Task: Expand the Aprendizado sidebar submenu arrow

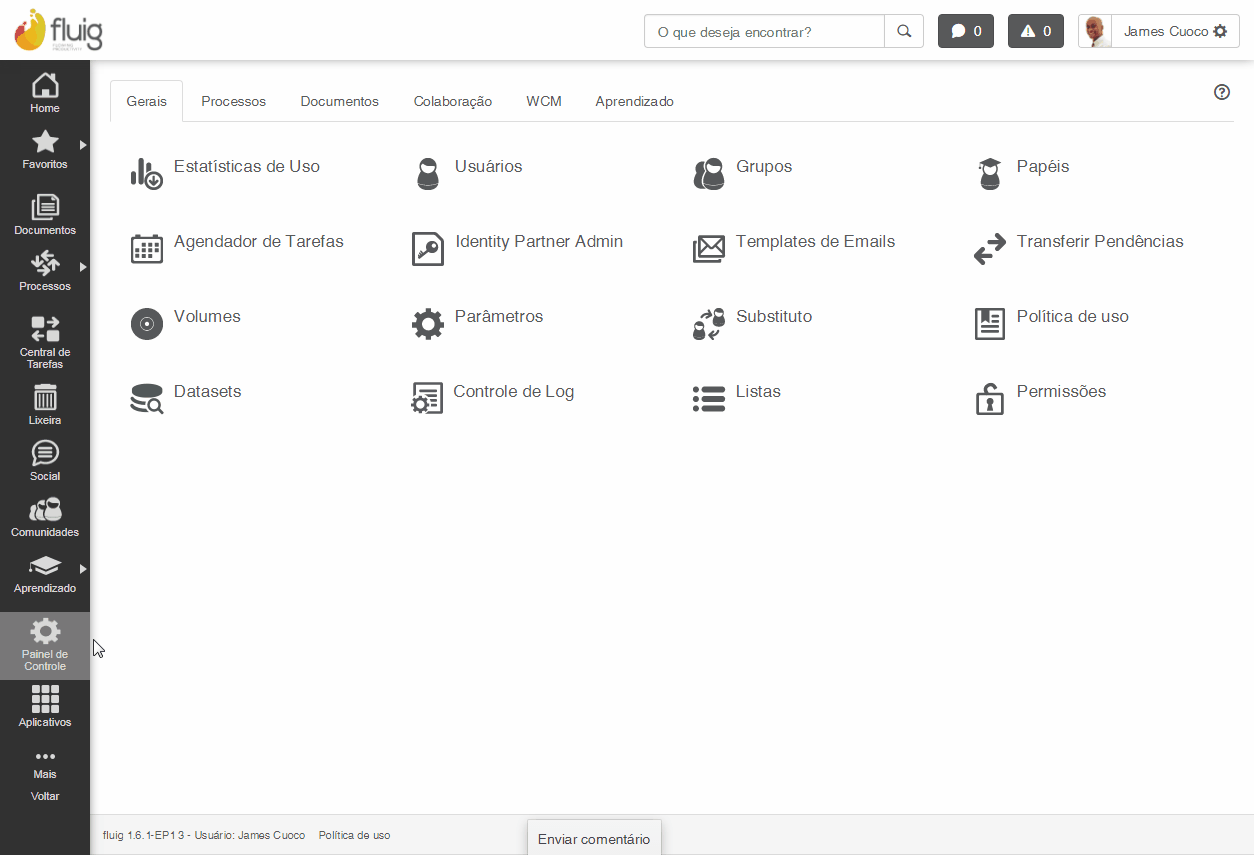Action: [x=83, y=569]
